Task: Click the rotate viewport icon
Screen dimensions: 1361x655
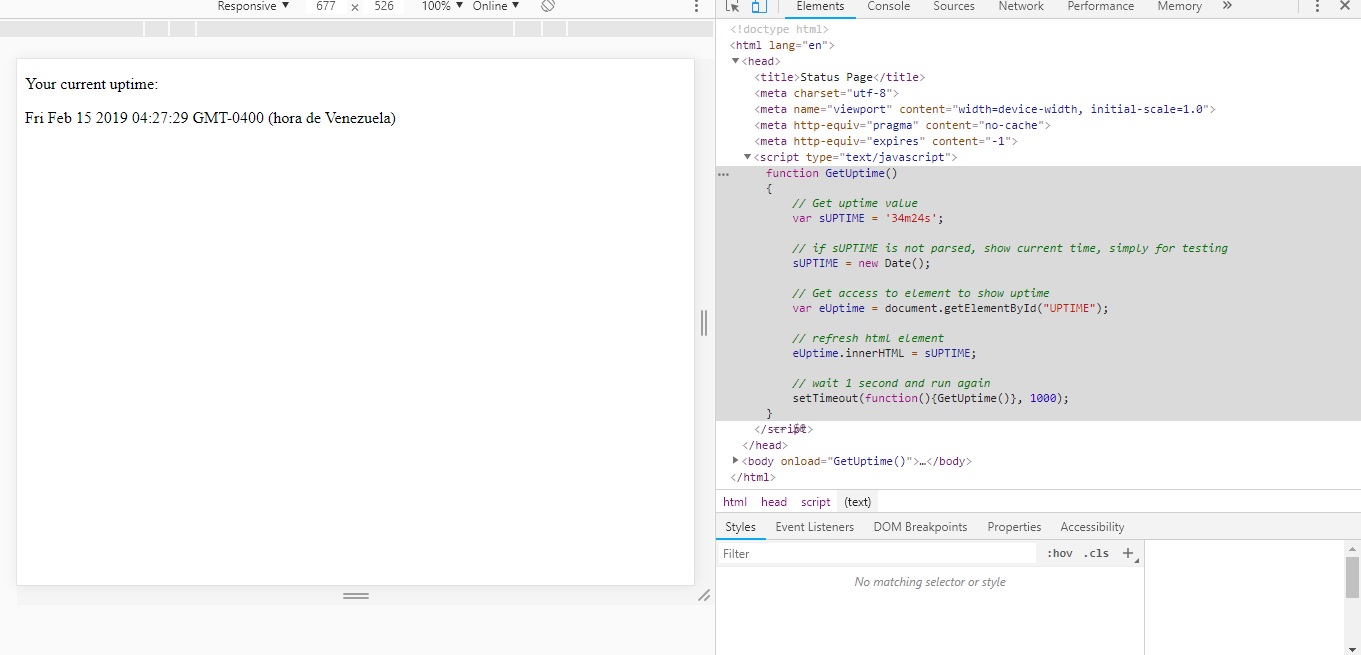Action: click(x=547, y=6)
